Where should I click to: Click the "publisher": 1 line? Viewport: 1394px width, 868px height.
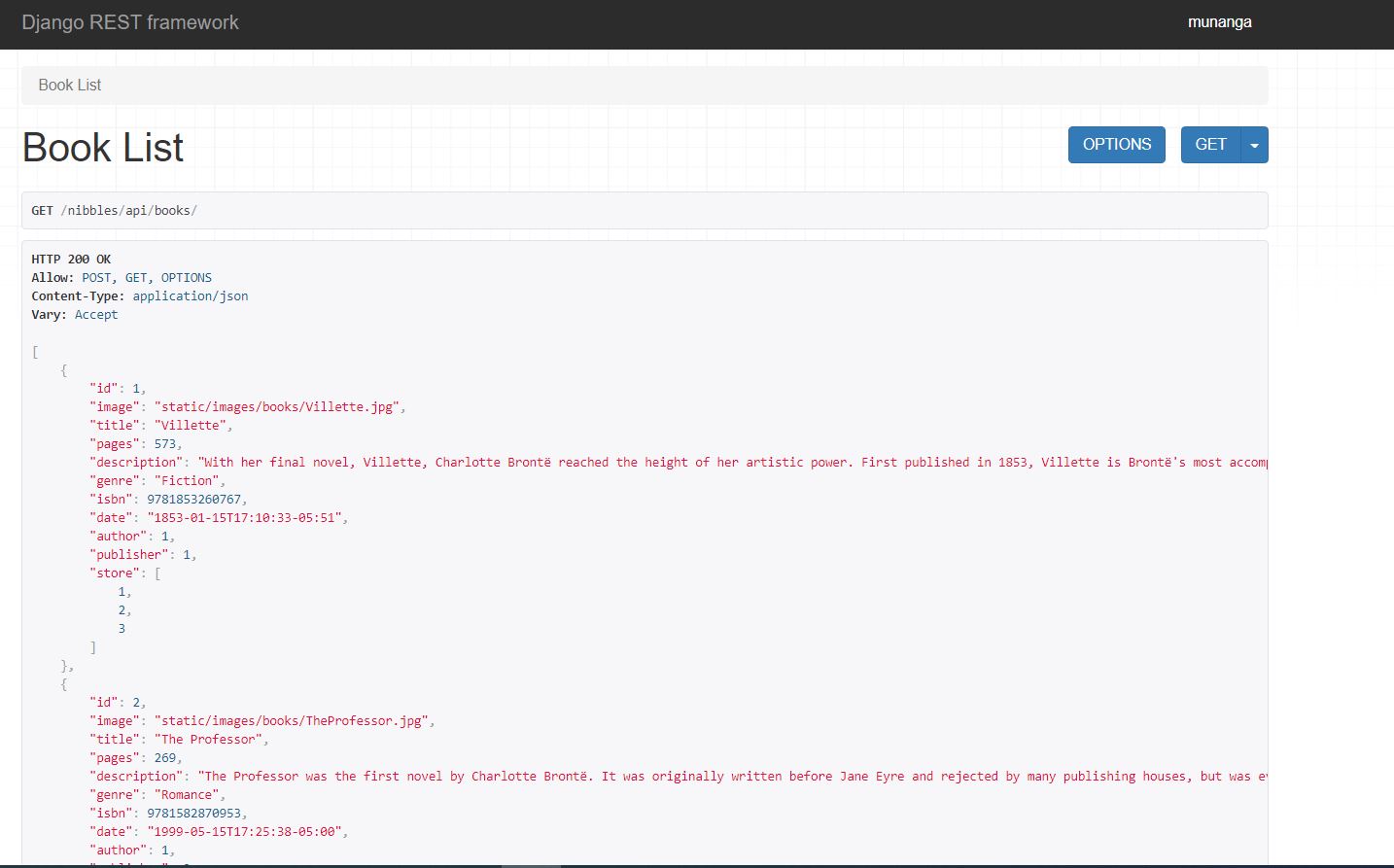[142, 555]
